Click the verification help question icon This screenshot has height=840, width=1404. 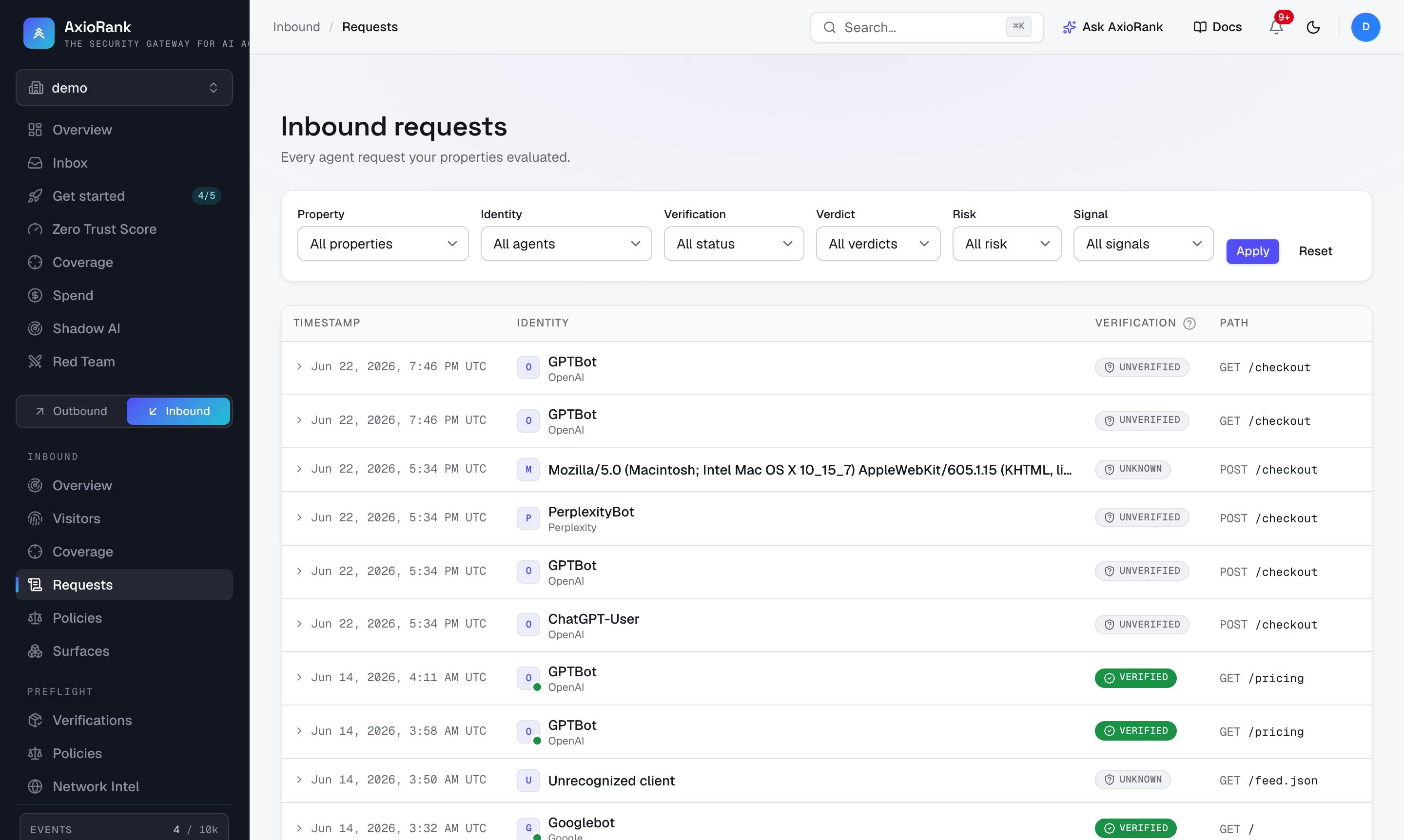coord(1189,323)
